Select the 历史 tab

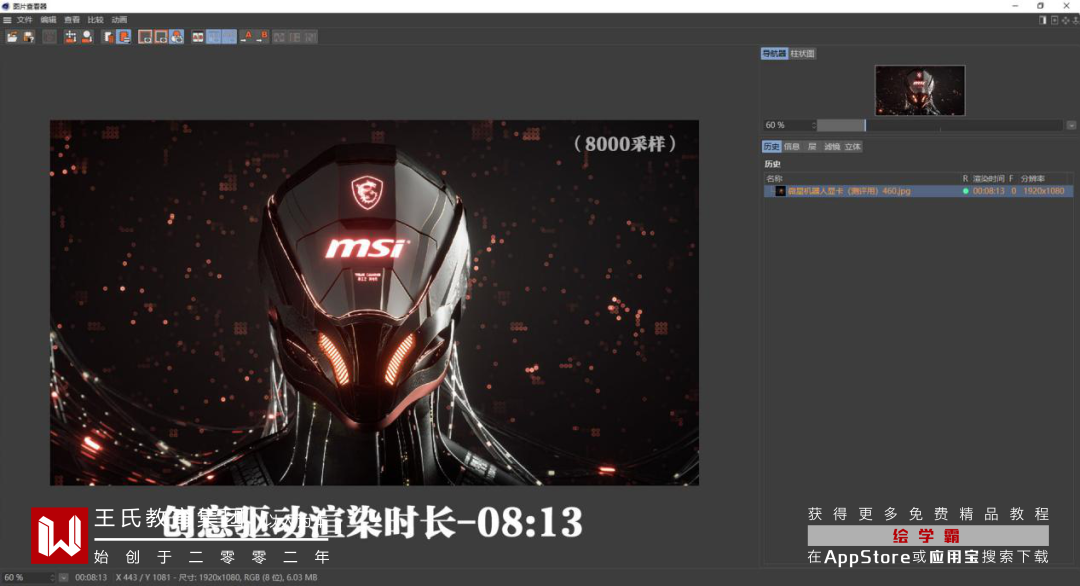771,147
